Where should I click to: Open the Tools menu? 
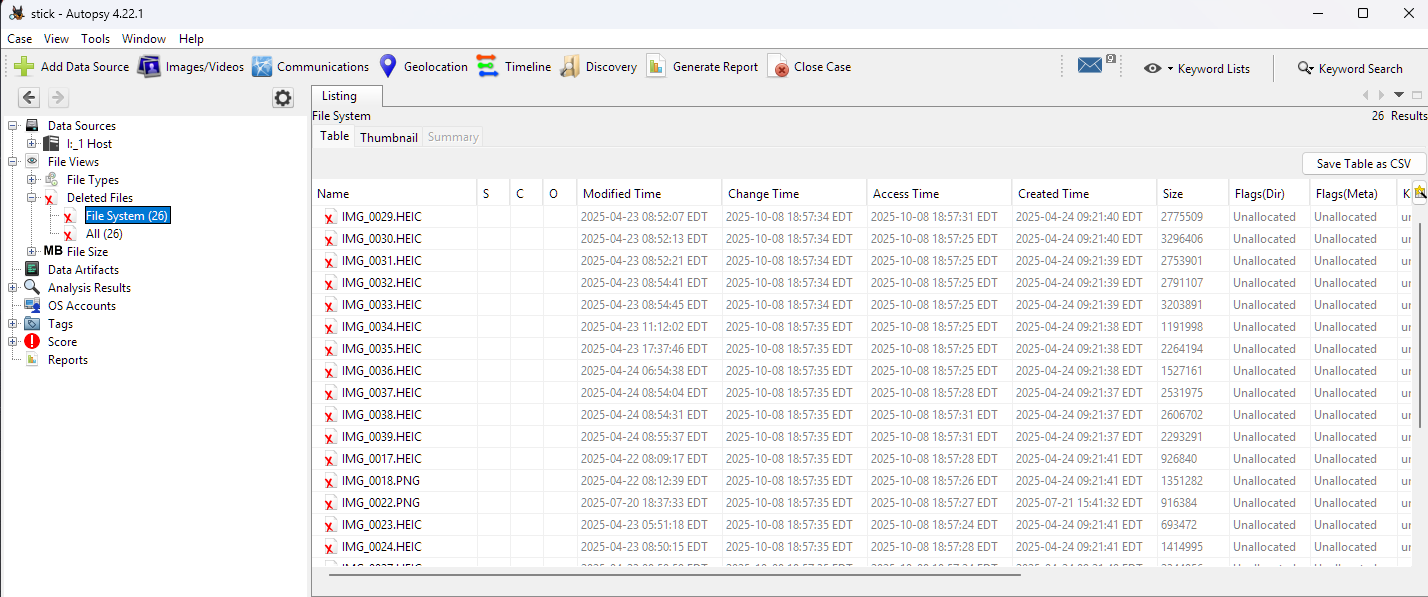(x=96, y=39)
